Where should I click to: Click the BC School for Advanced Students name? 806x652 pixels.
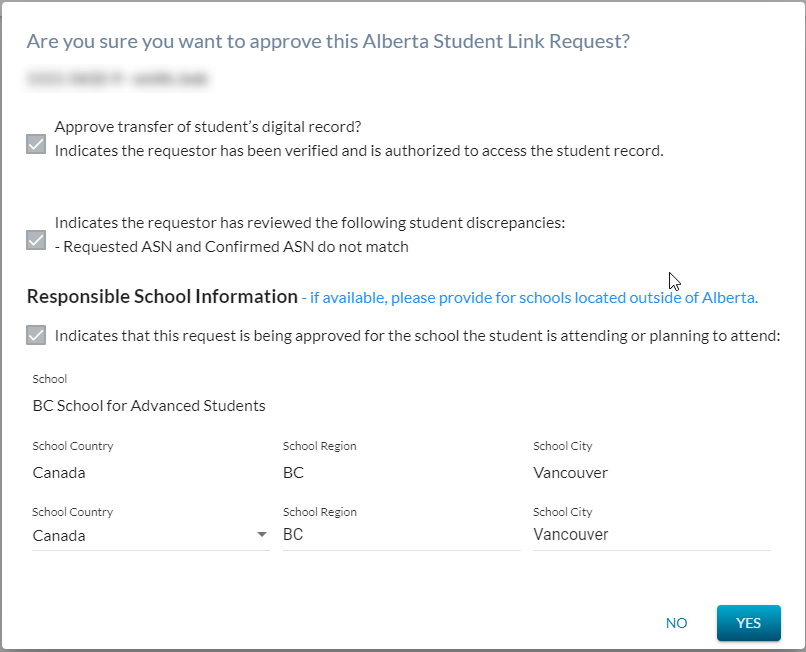click(x=149, y=406)
